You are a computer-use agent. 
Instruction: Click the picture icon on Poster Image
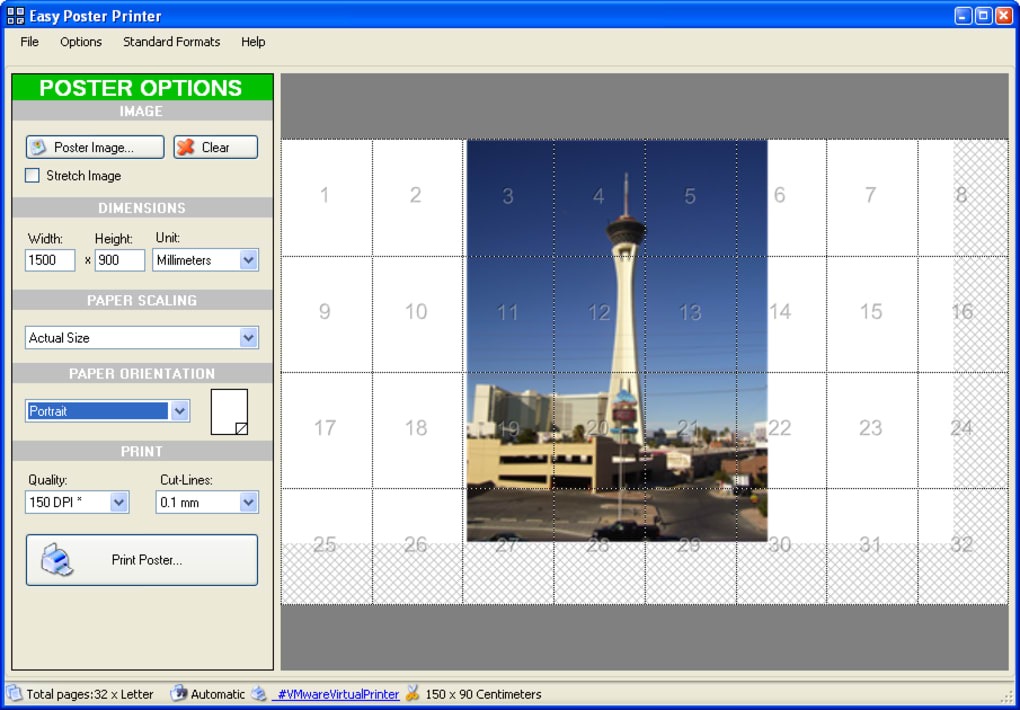pos(38,147)
